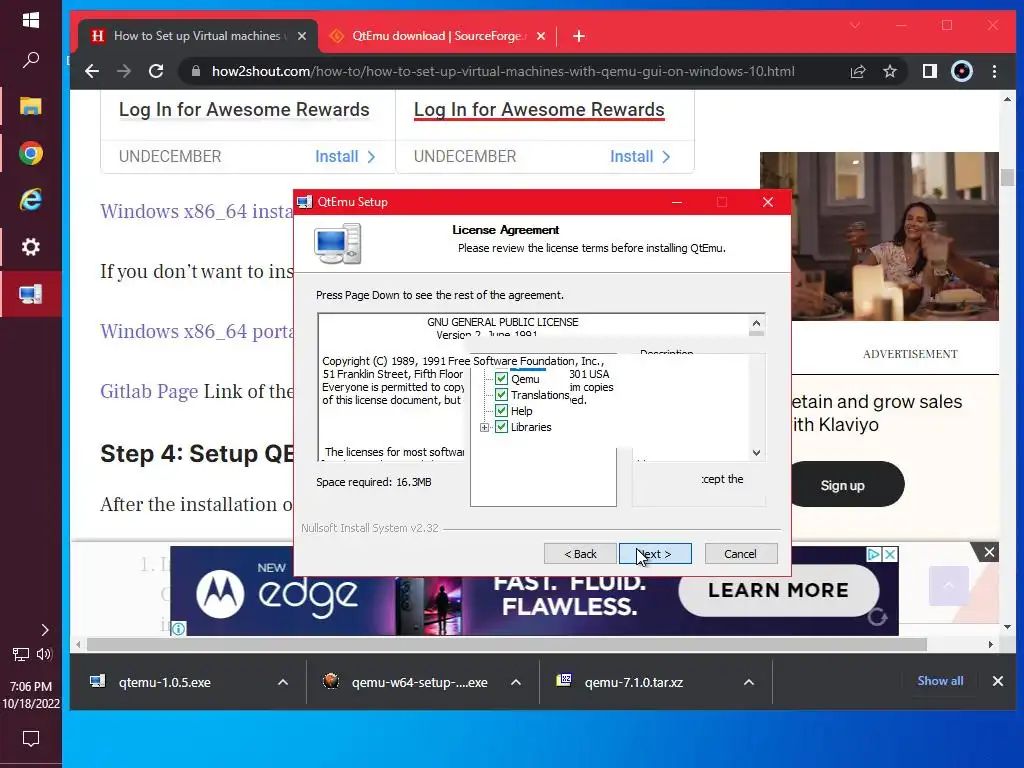Image resolution: width=1024 pixels, height=768 pixels.
Task: Go forward in Chrome
Action: tap(124, 71)
